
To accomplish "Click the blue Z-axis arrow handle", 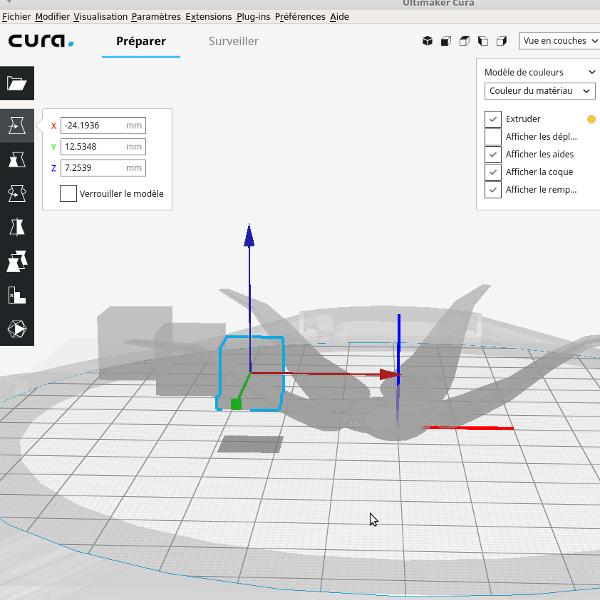I will click(249, 236).
